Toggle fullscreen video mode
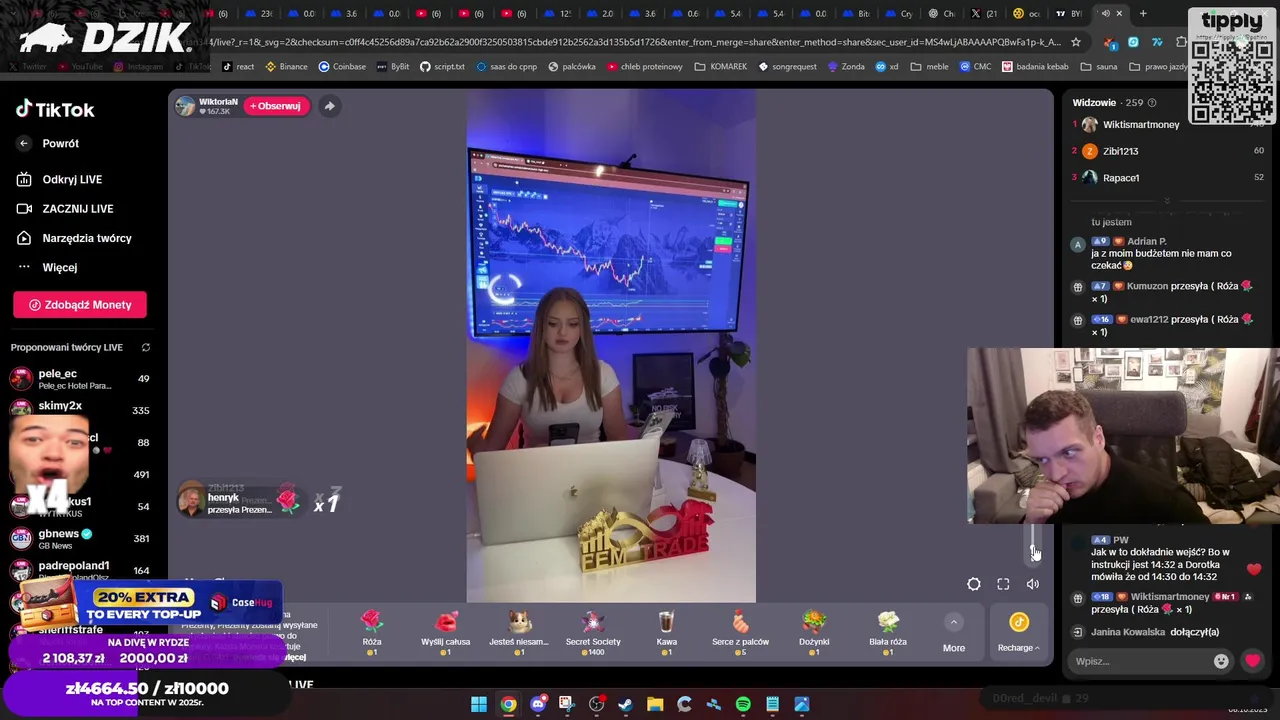 click(x=1003, y=584)
